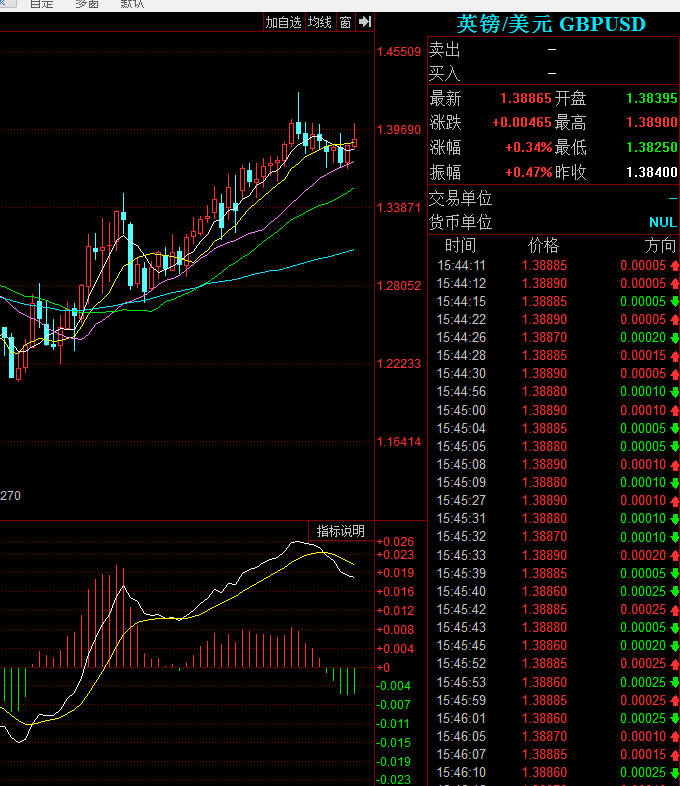Click the green down arrow at 15:46:10

point(674,773)
